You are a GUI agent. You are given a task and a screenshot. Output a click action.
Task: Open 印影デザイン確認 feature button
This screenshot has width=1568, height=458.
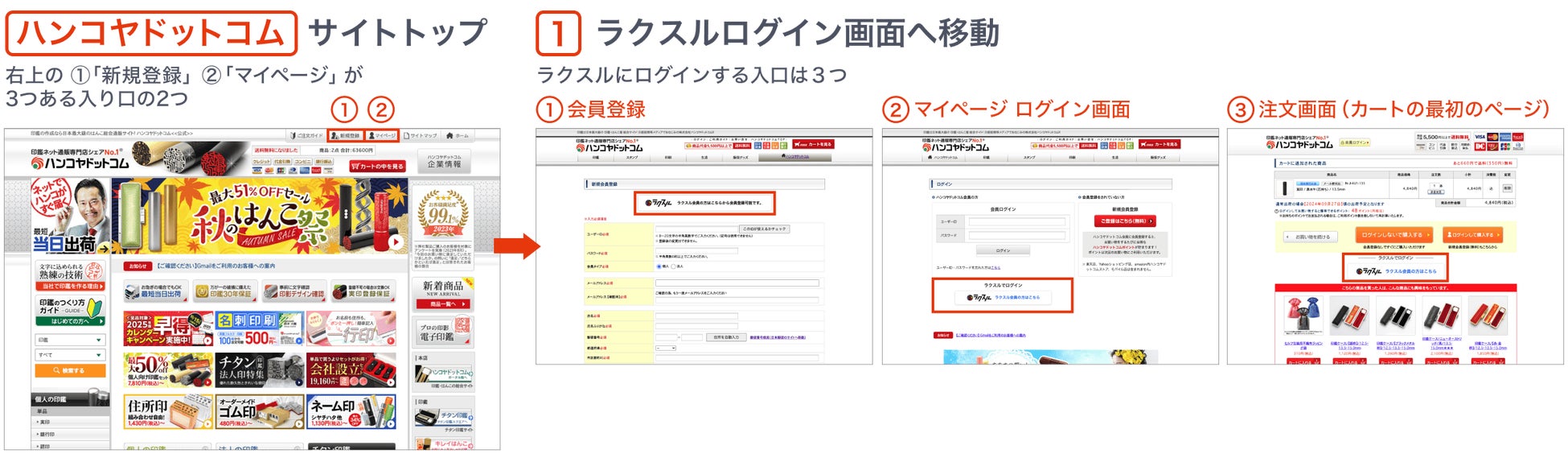[x=294, y=291]
